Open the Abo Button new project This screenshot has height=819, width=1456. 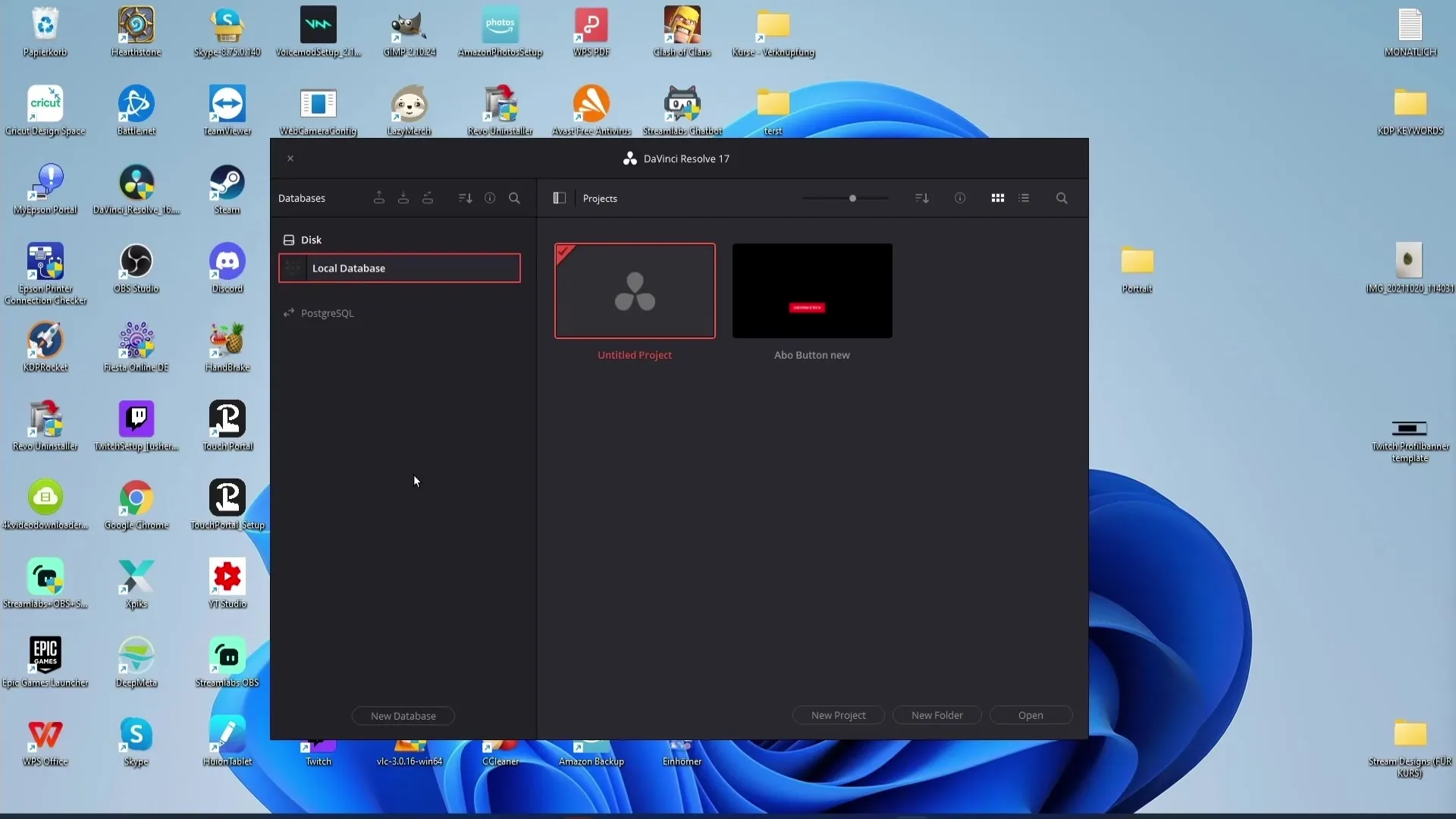[811, 290]
